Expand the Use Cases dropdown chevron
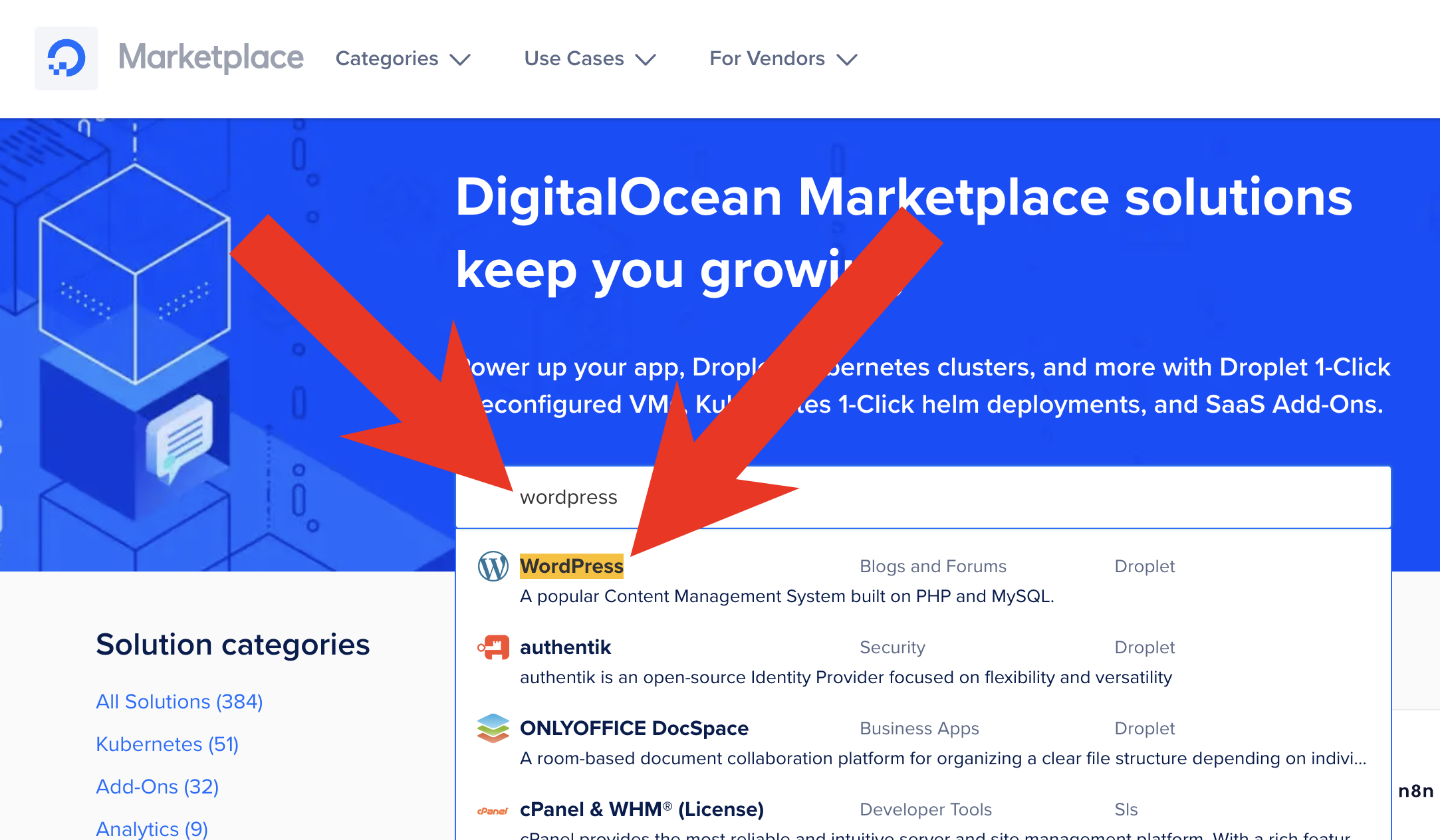This screenshot has width=1440, height=840. click(646, 60)
